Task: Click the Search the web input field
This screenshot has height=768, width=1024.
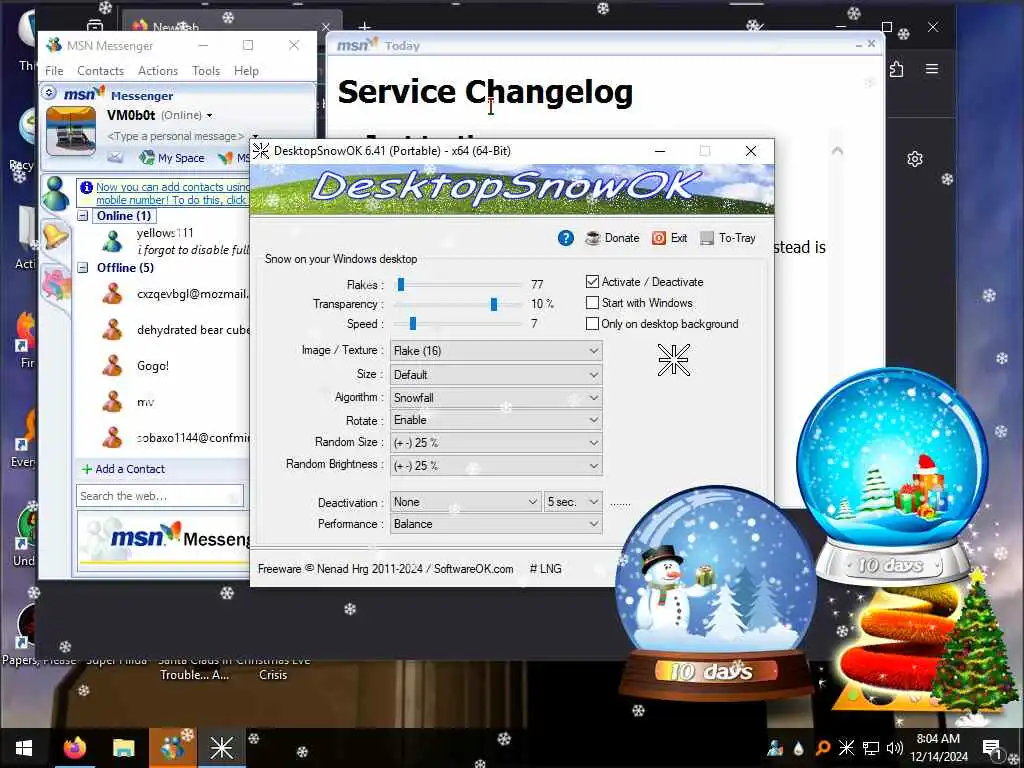Action: pos(160,496)
